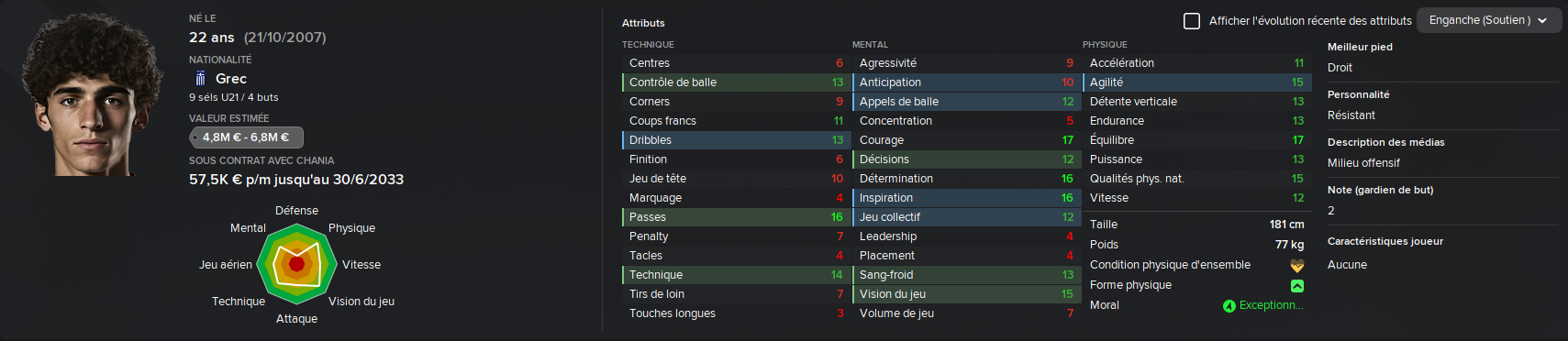Click the small dot on the estimated value badge
Viewport: 1568px width, 341px height.
pyautogui.click(x=195, y=137)
